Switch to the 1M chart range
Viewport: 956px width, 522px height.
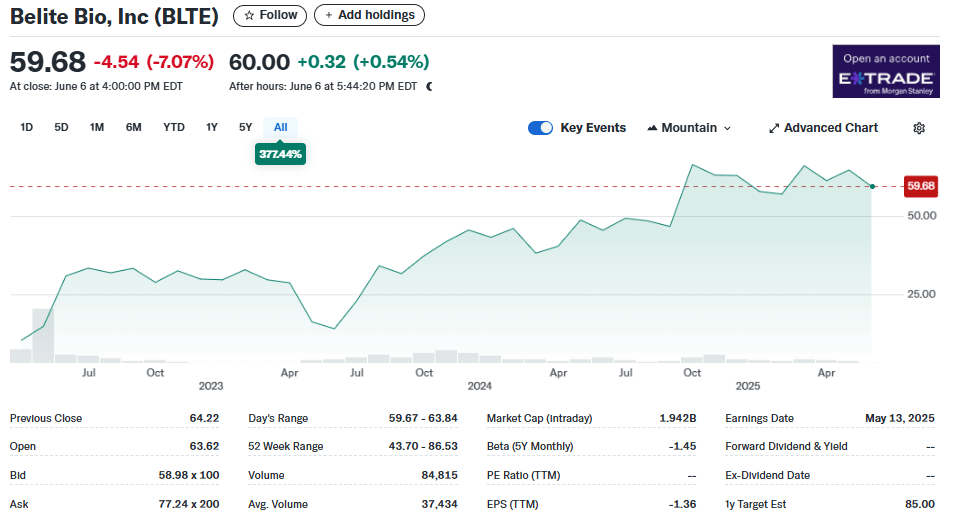(97, 127)
